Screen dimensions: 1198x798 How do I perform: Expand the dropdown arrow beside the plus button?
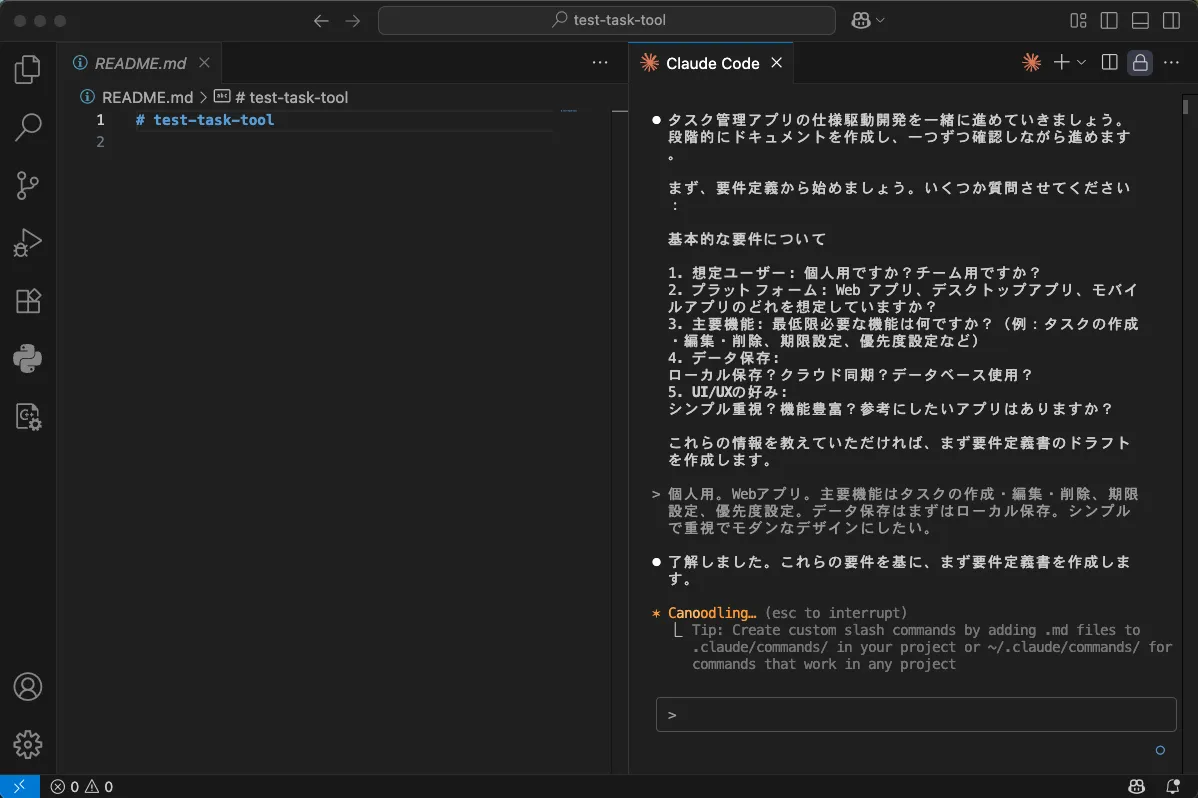point(1081,63)
